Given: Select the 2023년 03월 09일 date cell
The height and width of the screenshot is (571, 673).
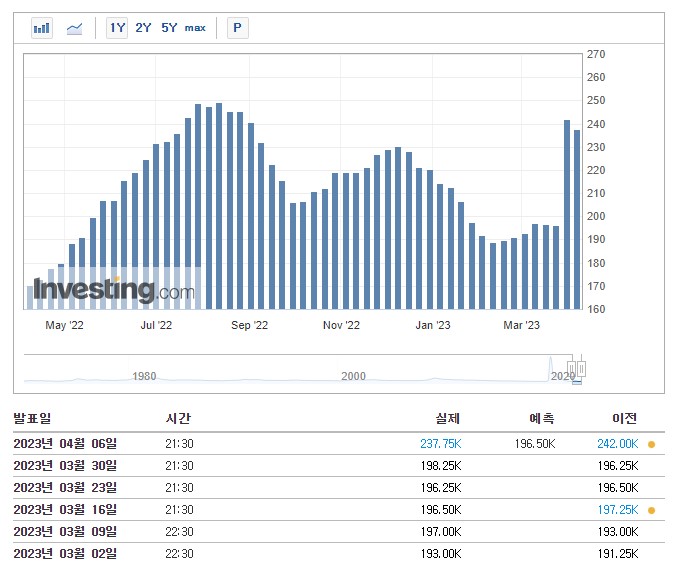Looking at the screenshot, I should (x=65, y=532).
